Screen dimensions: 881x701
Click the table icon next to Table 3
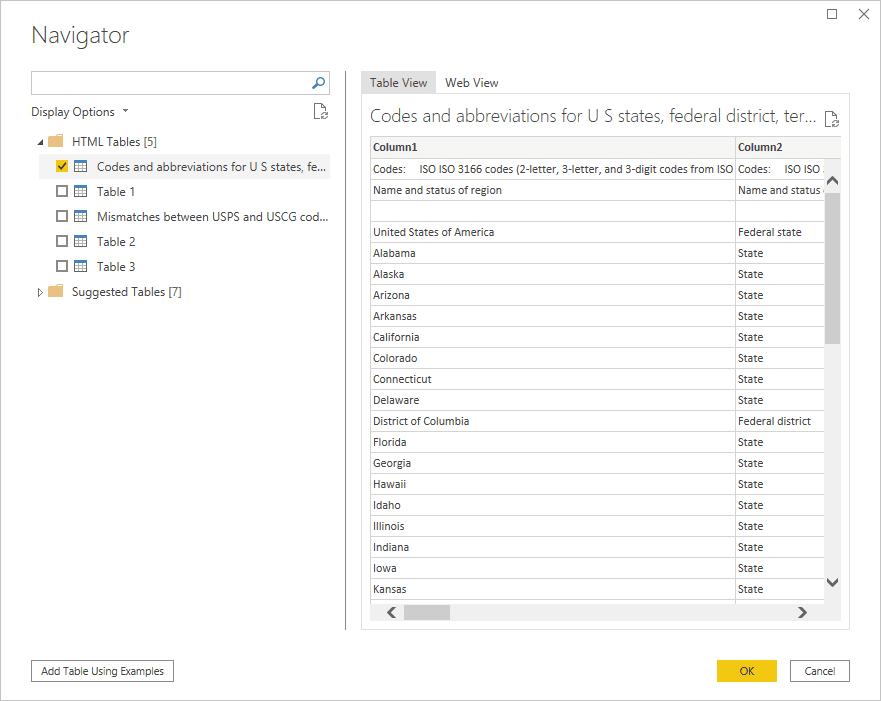pyautogui.click(x=81, y=267)
